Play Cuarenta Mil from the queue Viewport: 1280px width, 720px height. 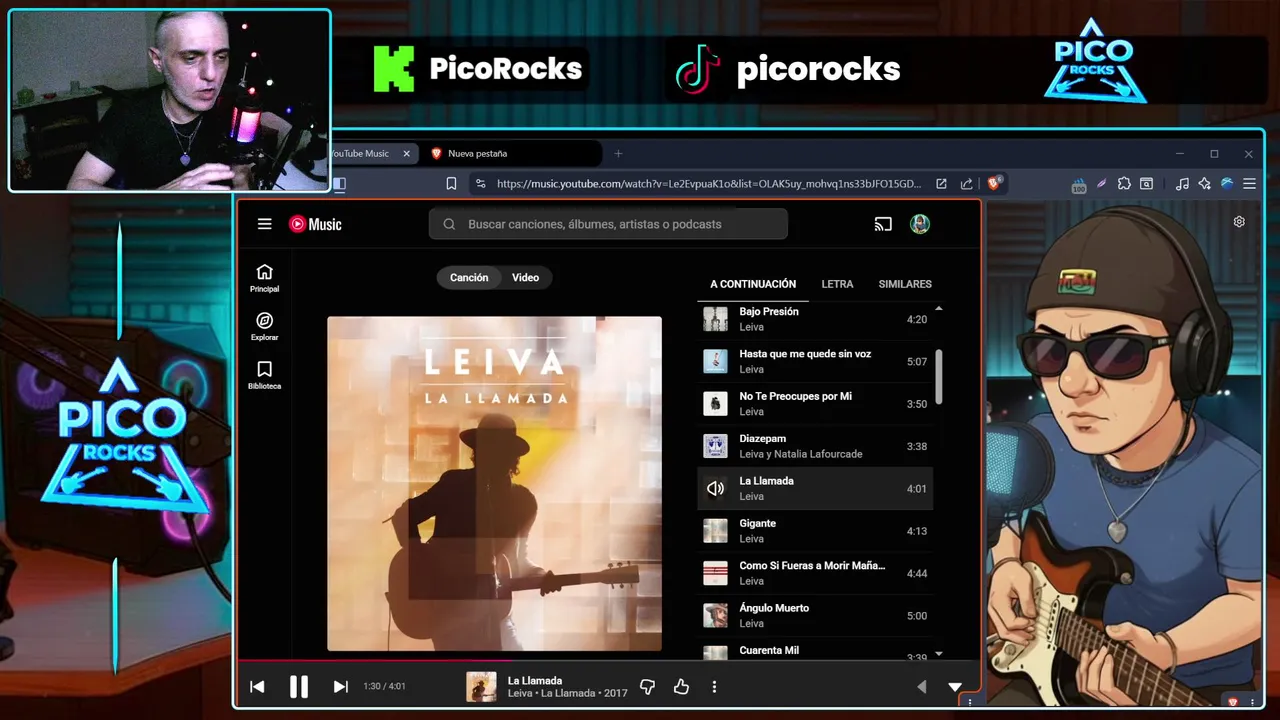(x=815, y=650)
